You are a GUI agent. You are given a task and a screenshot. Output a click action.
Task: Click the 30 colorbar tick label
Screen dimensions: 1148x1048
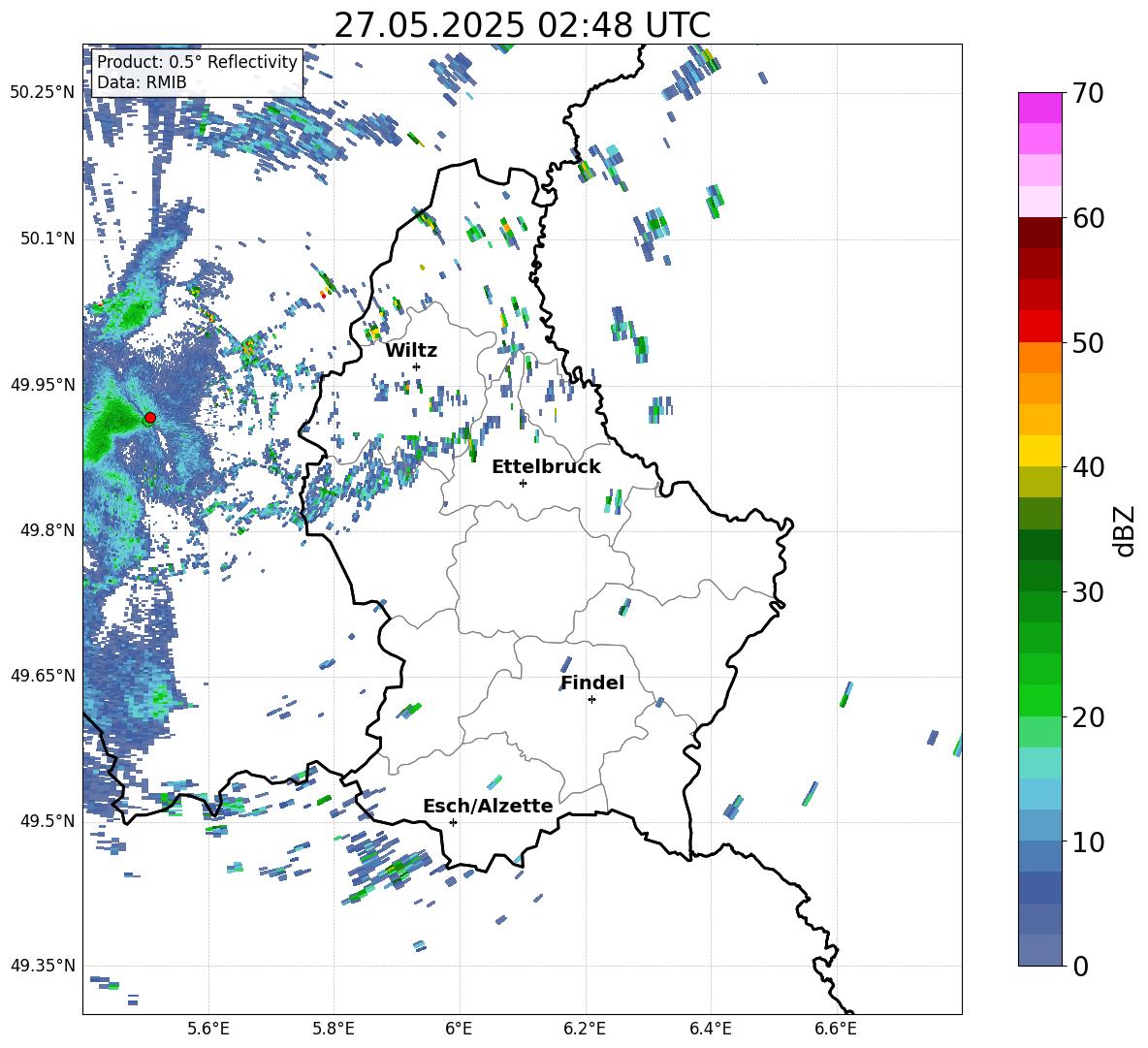(x=1088, y=592)
